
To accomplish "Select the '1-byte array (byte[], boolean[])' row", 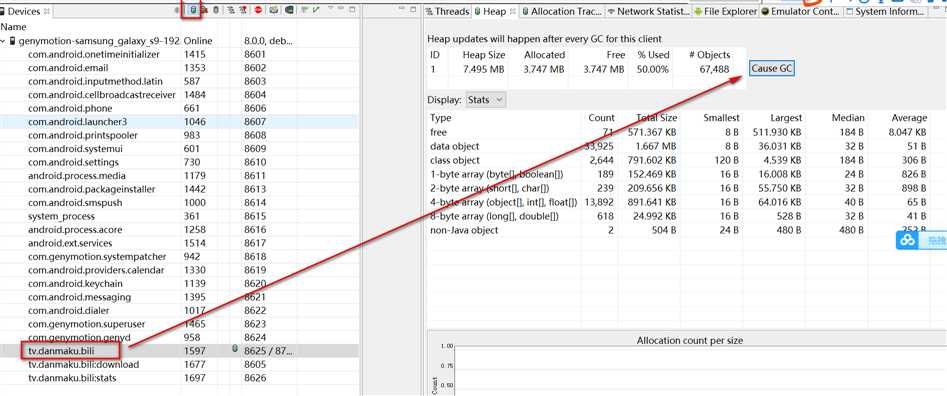I will coord(678,174).
